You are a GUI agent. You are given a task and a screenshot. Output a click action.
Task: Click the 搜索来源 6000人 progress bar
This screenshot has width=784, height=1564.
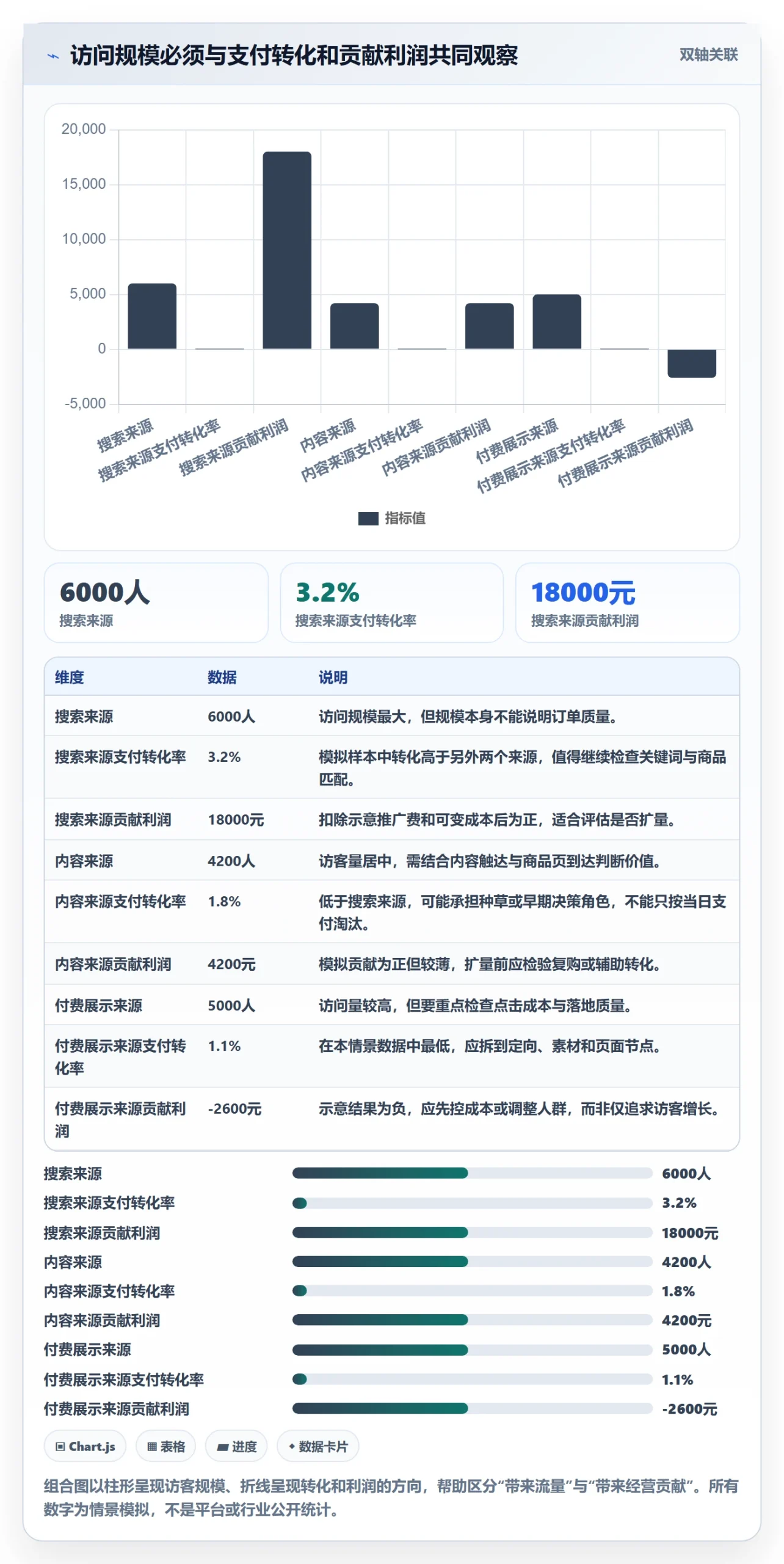click(x=473, y=1172)
